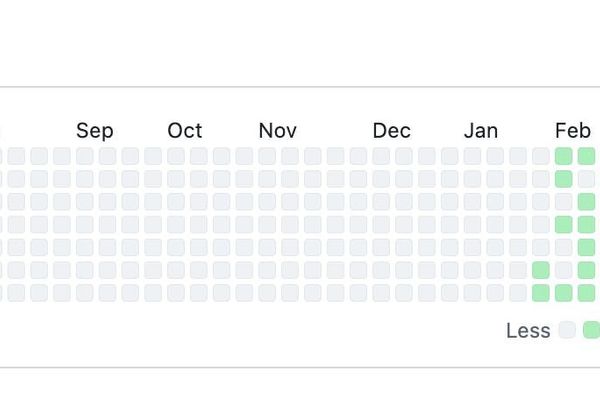Click top-row gray cell directly under Oct label

pos(176,156)
